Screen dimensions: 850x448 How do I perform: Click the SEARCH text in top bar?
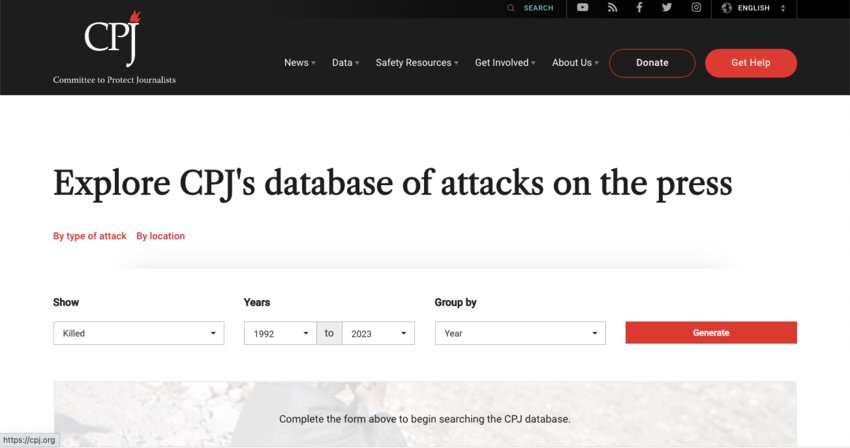(x=538, y=8)
